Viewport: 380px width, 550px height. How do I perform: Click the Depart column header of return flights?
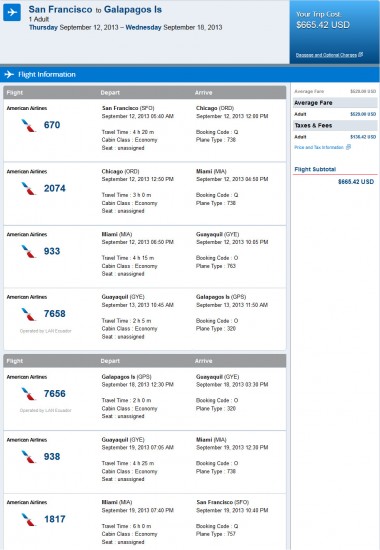pyautogui.click(x=110, y=361)
